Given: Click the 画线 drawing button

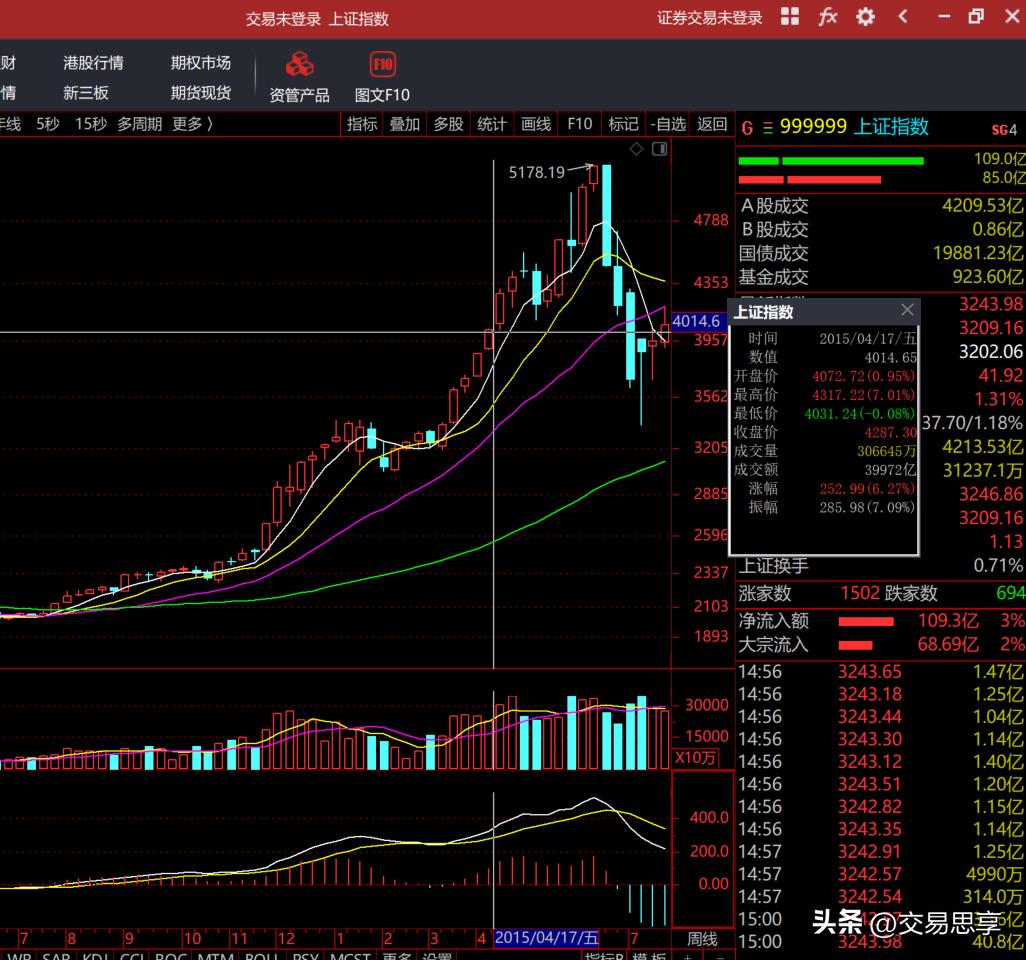Looking at the screenshot, I should tap(536, 124).
